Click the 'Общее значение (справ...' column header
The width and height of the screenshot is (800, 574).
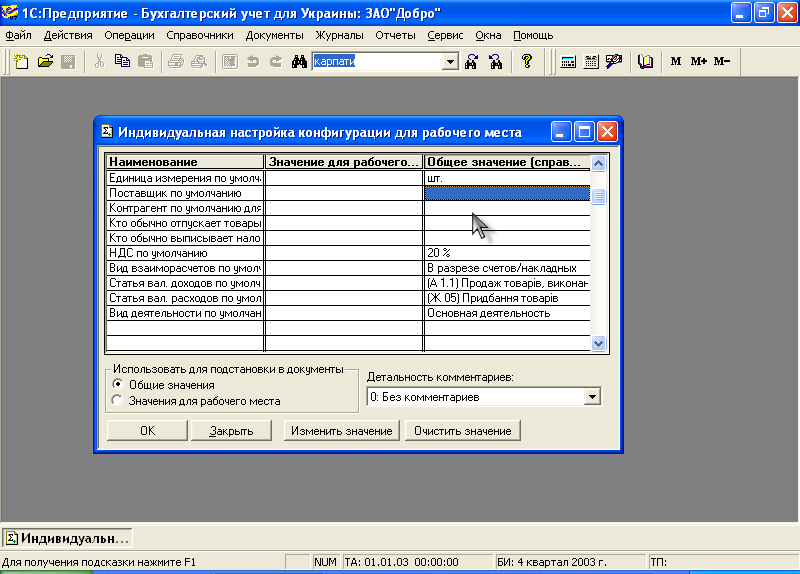click(x=507, y=162)
